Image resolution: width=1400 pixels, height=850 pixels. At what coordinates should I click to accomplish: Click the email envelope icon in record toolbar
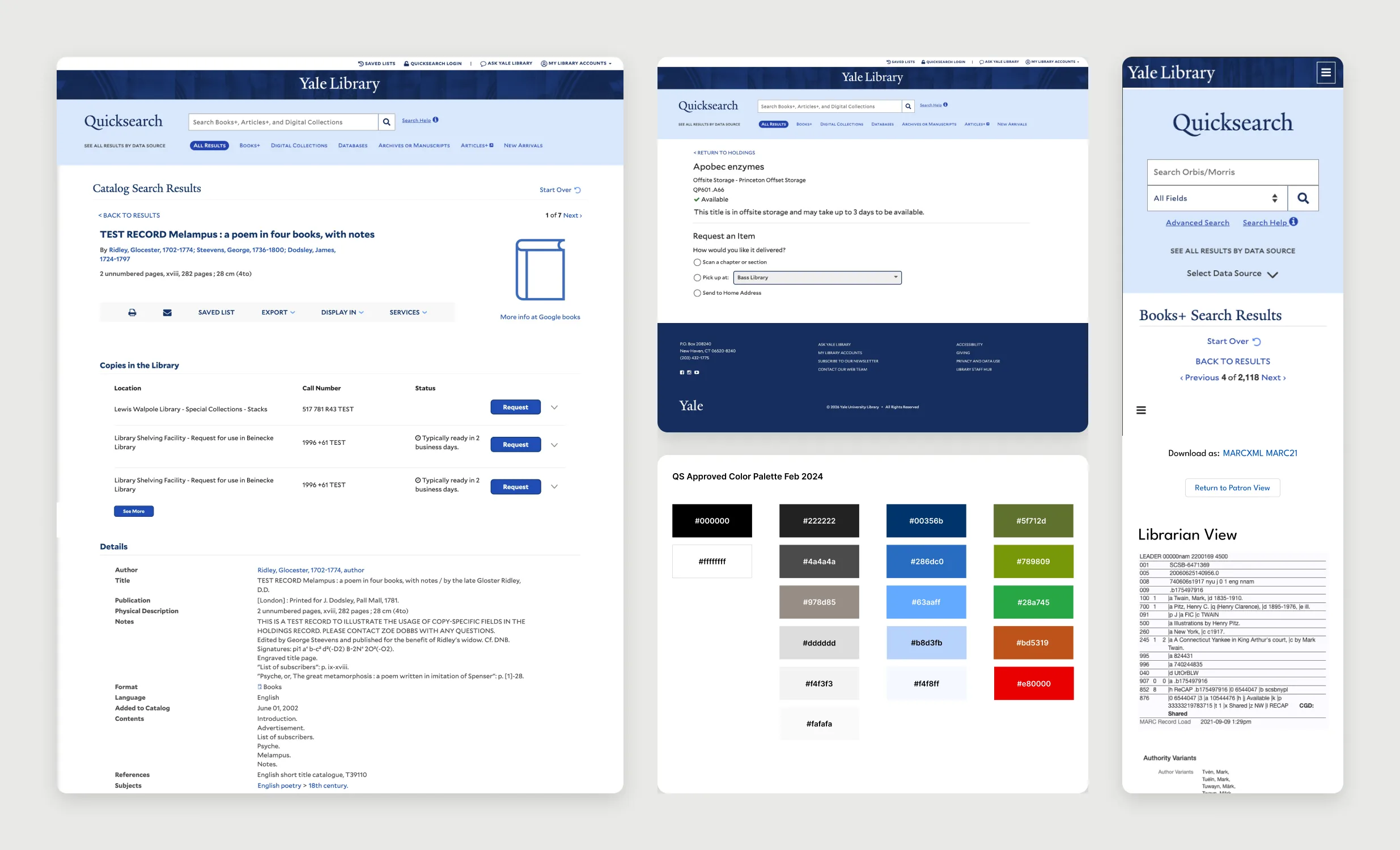[167, 312]
